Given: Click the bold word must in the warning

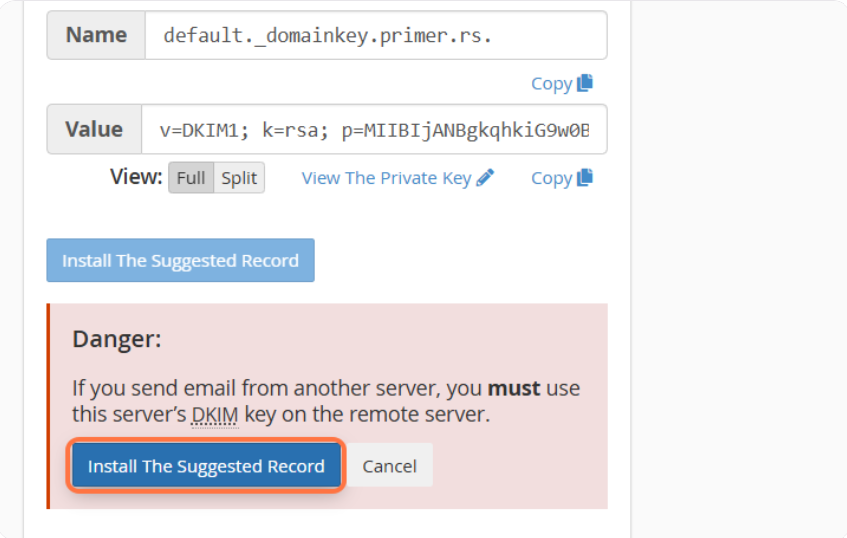Looking at the screenshot, I should [x=514, y=388].
